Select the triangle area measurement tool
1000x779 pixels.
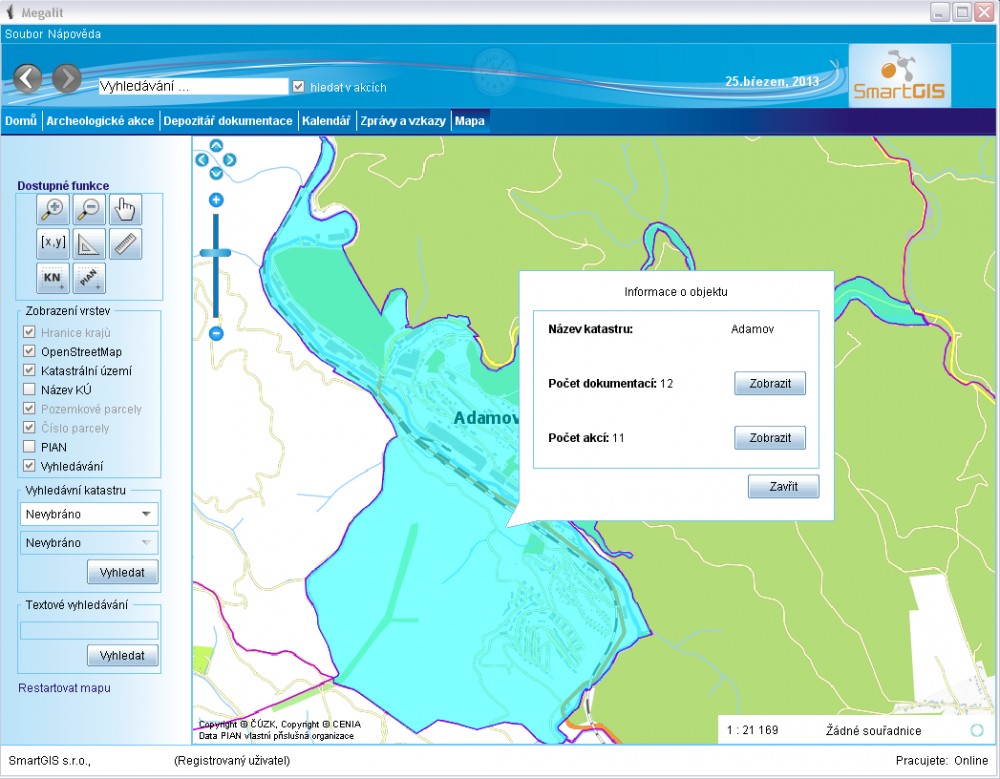(89, 243)
